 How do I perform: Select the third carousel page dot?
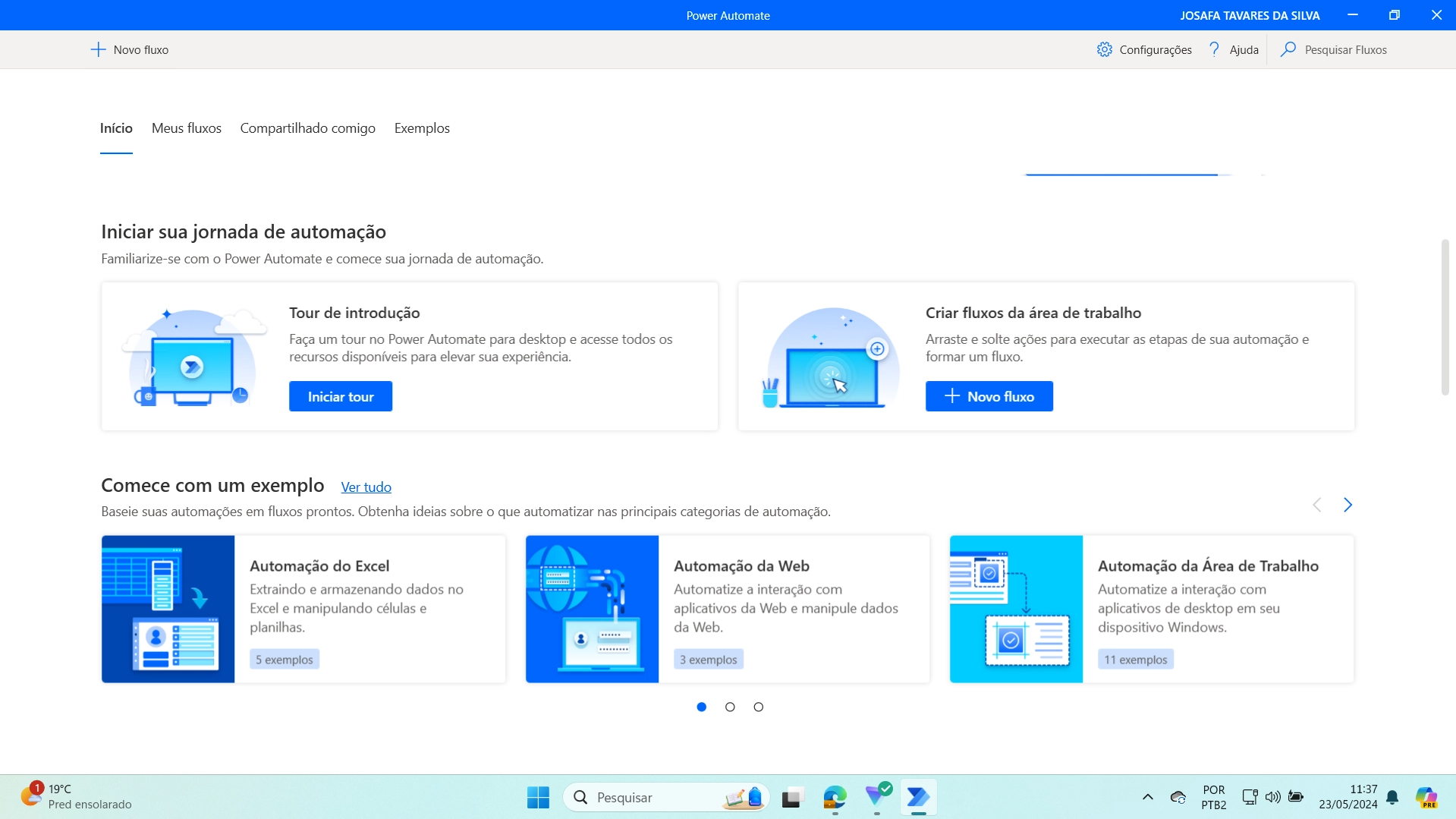point(758,707)
